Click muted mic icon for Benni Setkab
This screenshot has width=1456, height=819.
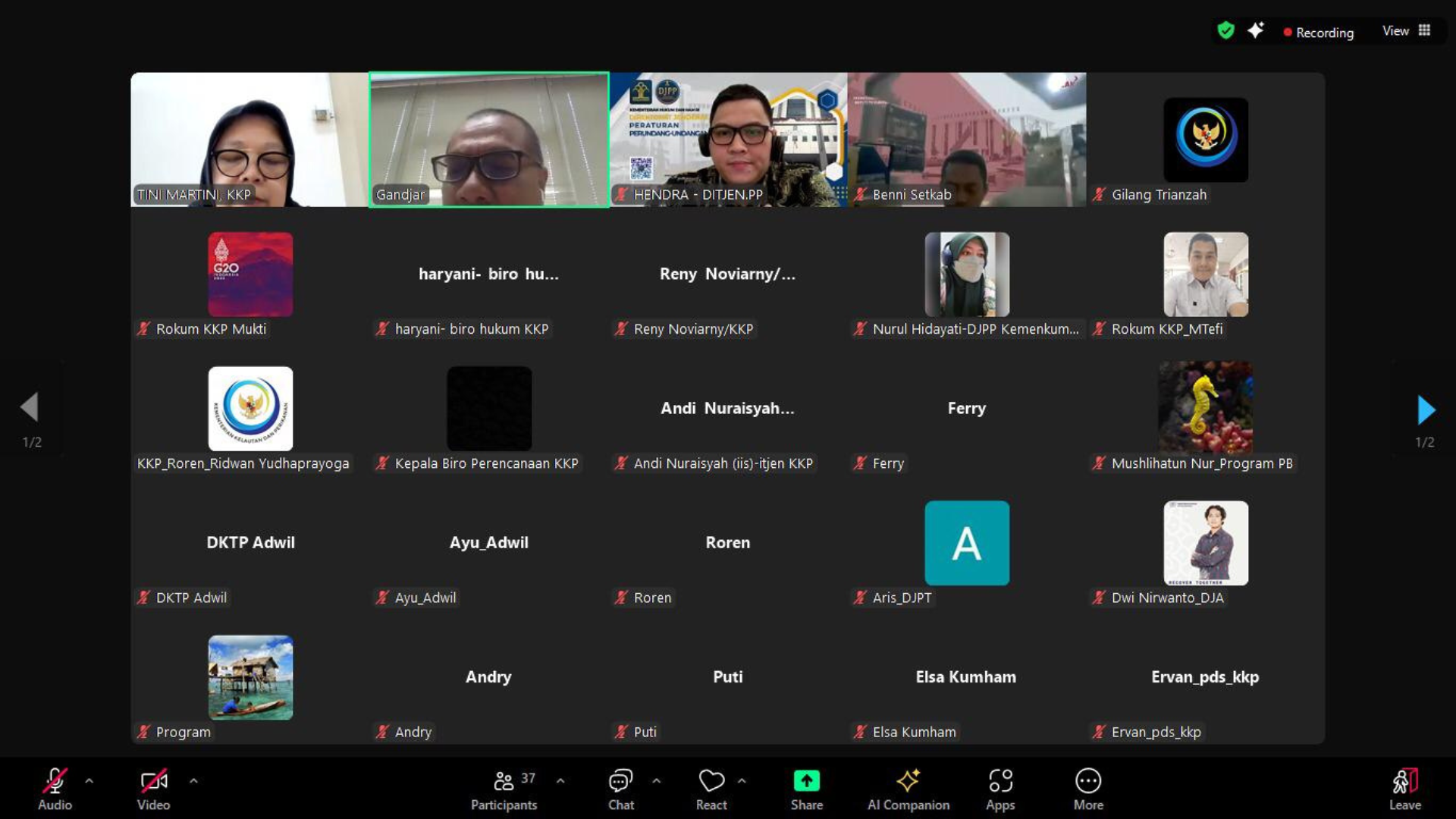pyautogui.click(x=860, y=195)
